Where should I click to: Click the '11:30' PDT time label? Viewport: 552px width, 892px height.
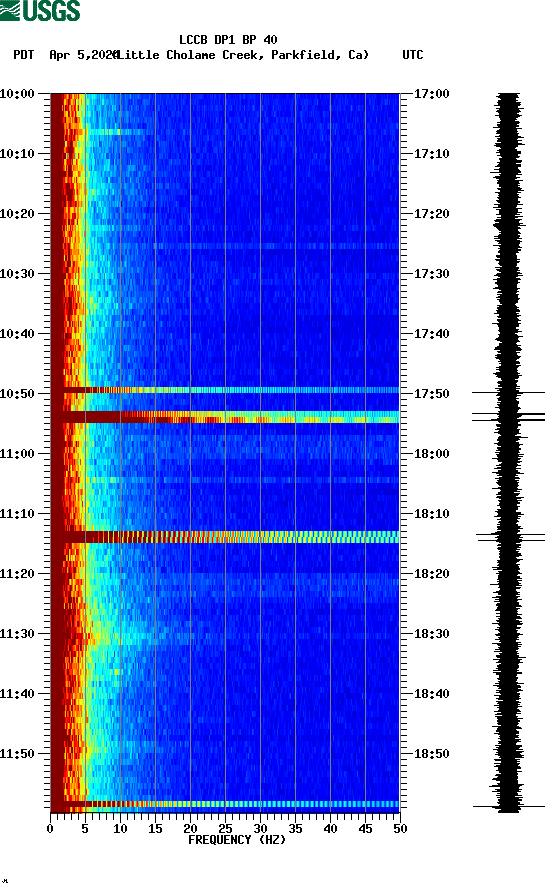click(x=17, y=634)
